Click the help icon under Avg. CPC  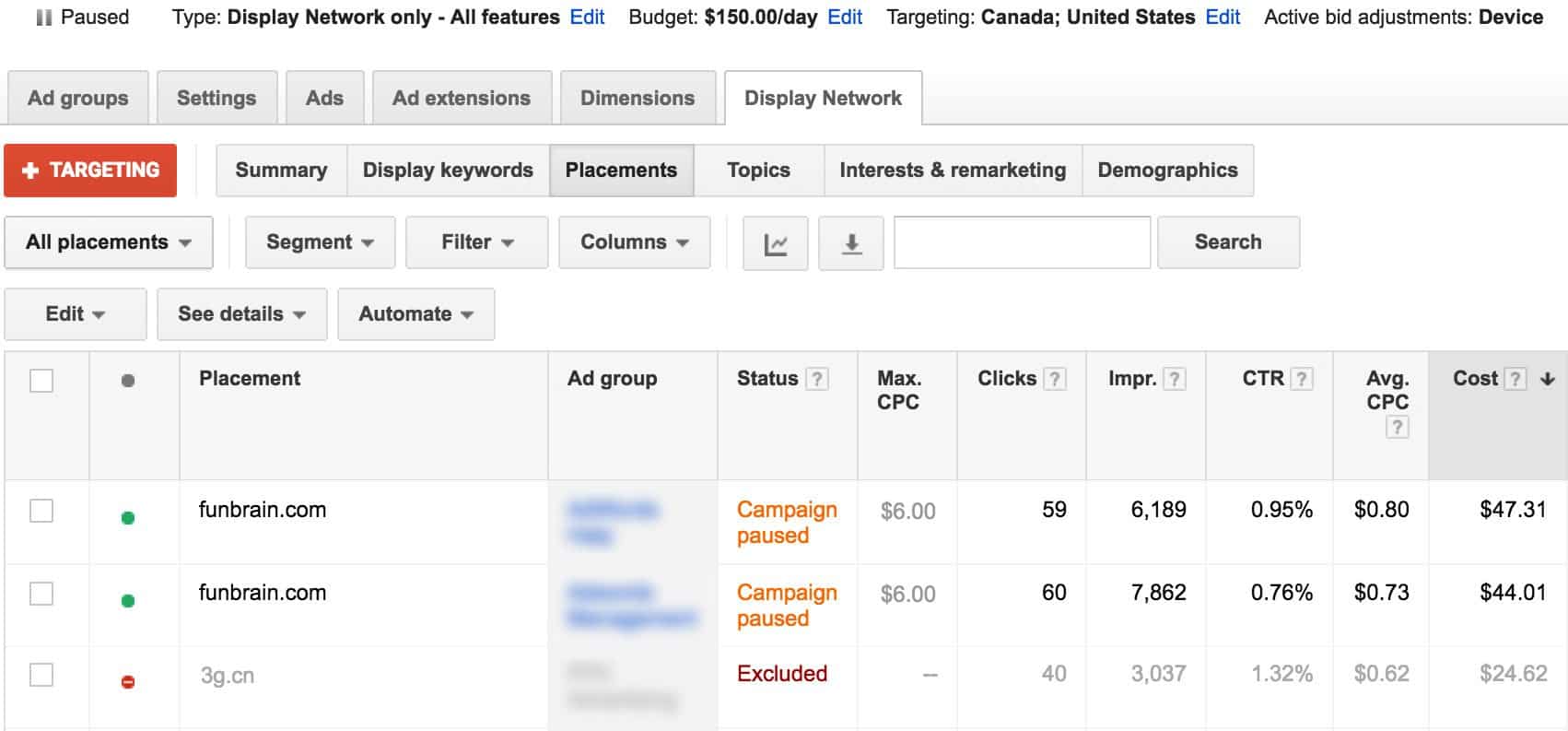[x=1398, y=427]
